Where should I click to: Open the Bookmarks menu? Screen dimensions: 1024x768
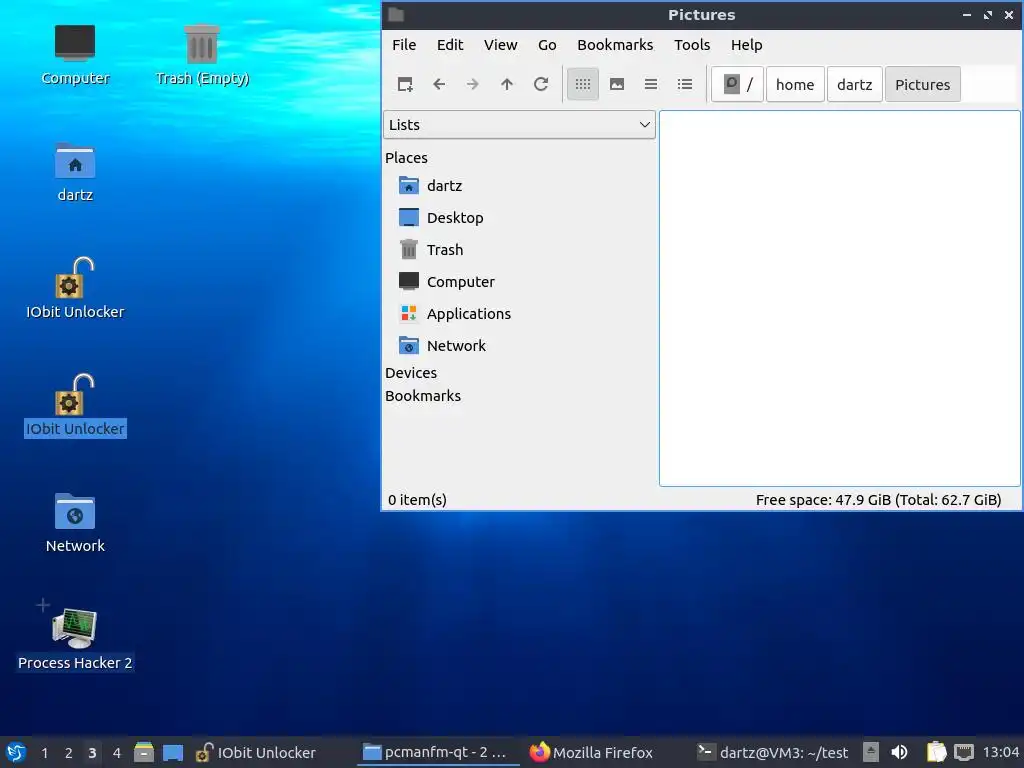[x=615, y=45]
